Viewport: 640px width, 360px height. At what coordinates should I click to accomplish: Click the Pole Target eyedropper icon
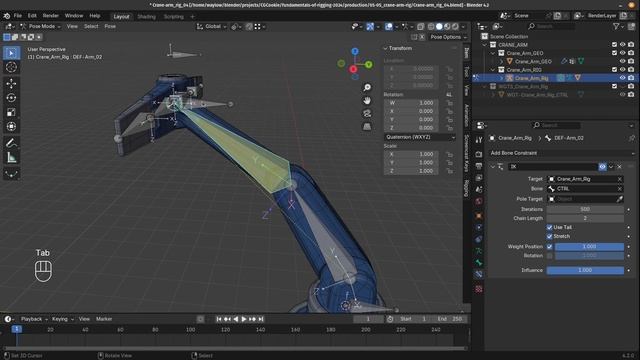click(x=620, y=199)
